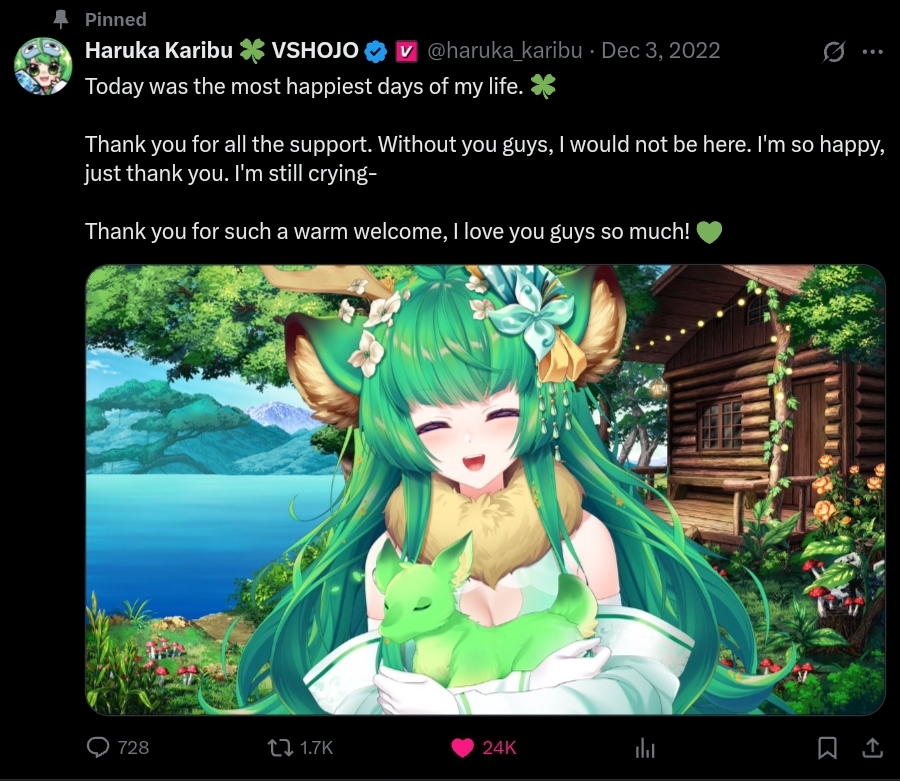The width and height of the screenshot is (900, 781).
Task: Click the Pinned pushpin icon
Action: (60, 20)
